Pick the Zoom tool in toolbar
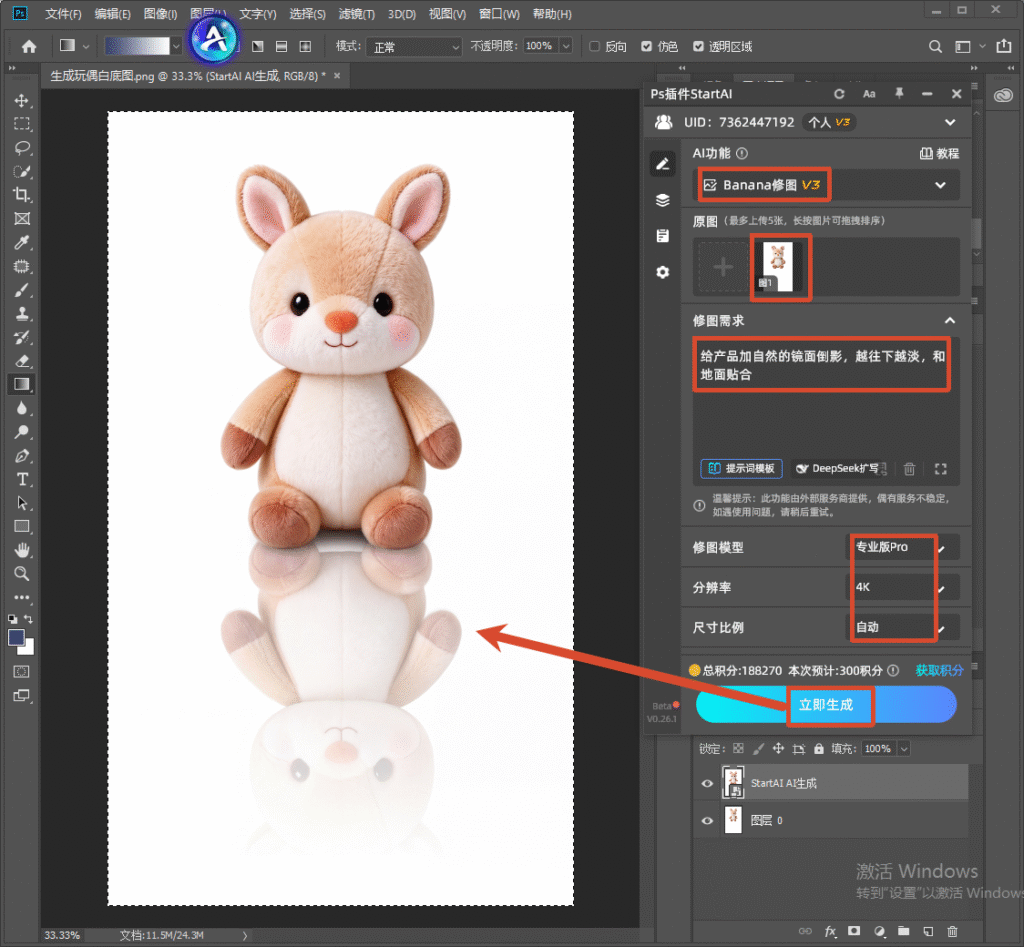Image resolution: width=1024 pixels, height=947 pixels. click(x=22, y=574)
